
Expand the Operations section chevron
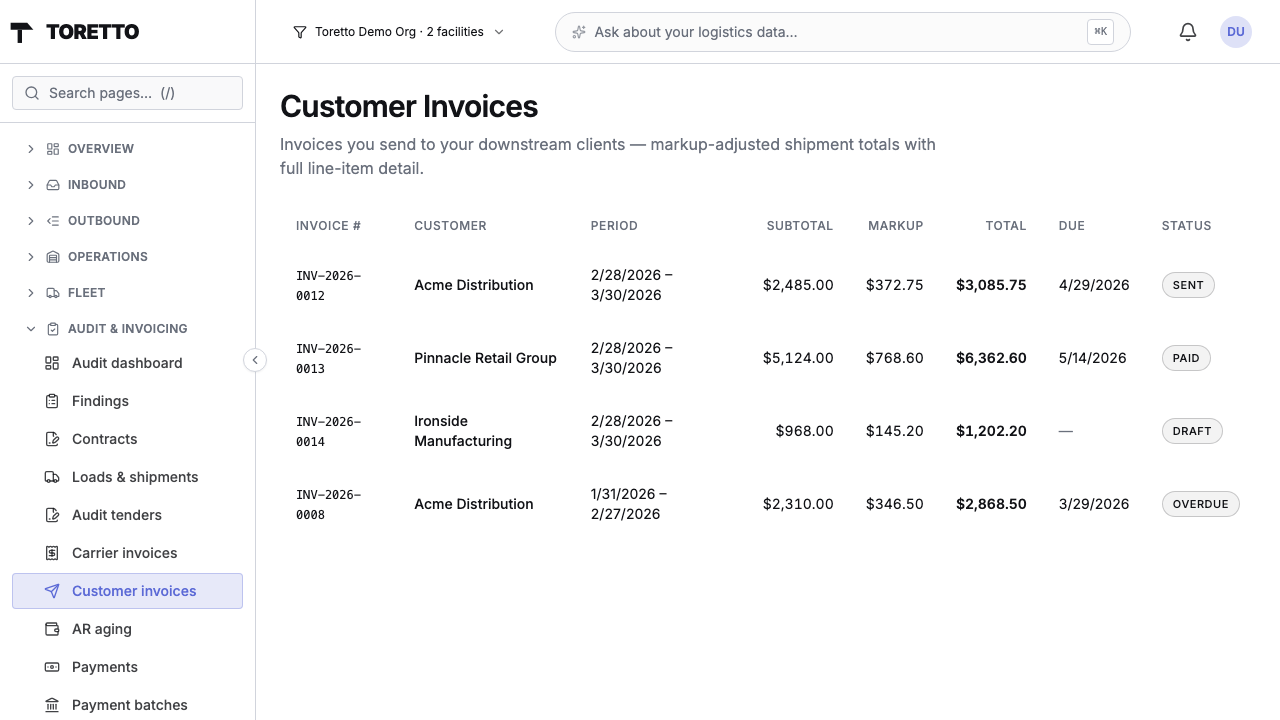click(x=30, y=257)
